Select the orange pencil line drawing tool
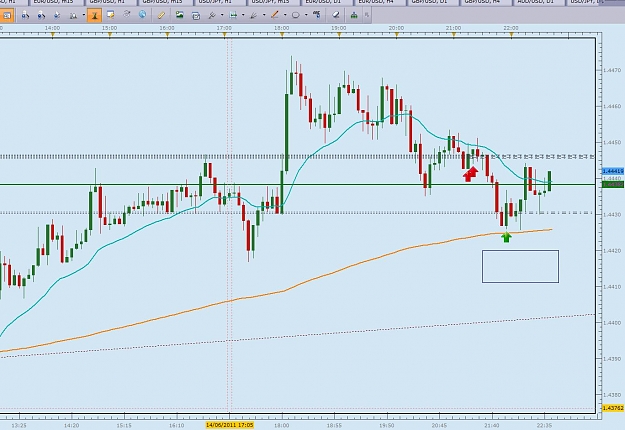625x430 pixels. (x=275, y=15)
